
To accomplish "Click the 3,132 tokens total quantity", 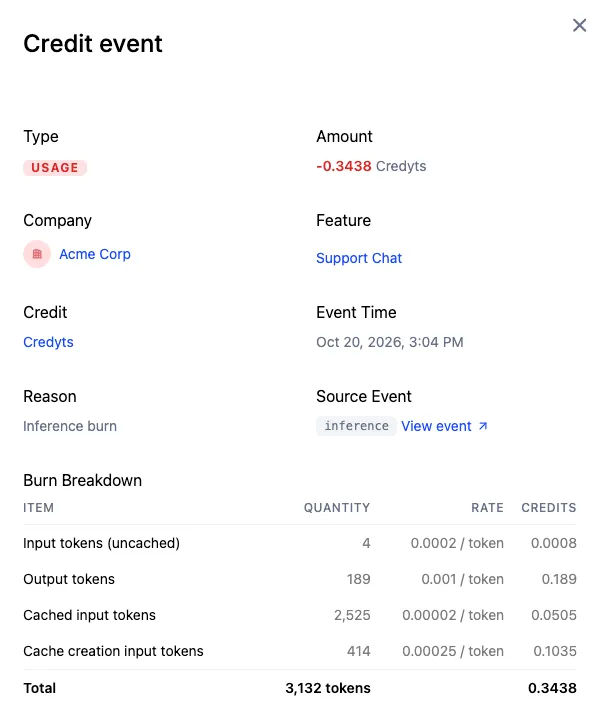I will pyautogui.click(x=328, y=689).
